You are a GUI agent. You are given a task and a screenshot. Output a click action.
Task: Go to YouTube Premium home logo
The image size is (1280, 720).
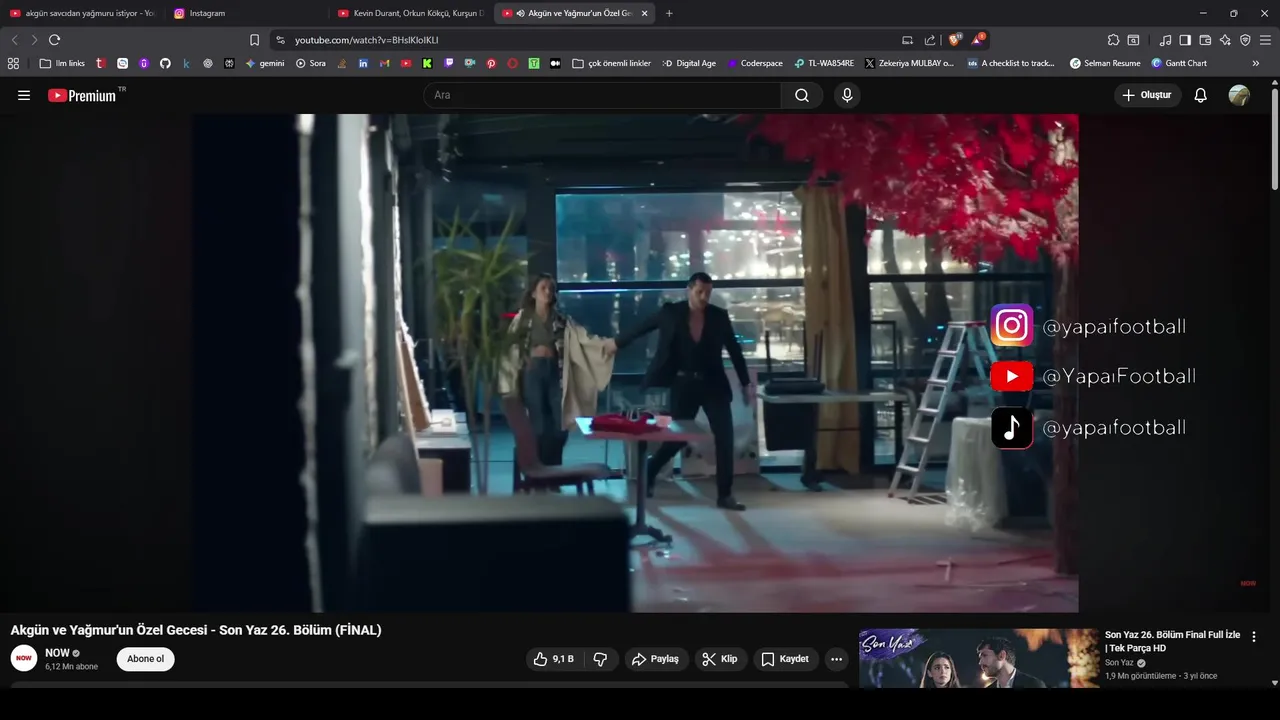coord(82,95)
